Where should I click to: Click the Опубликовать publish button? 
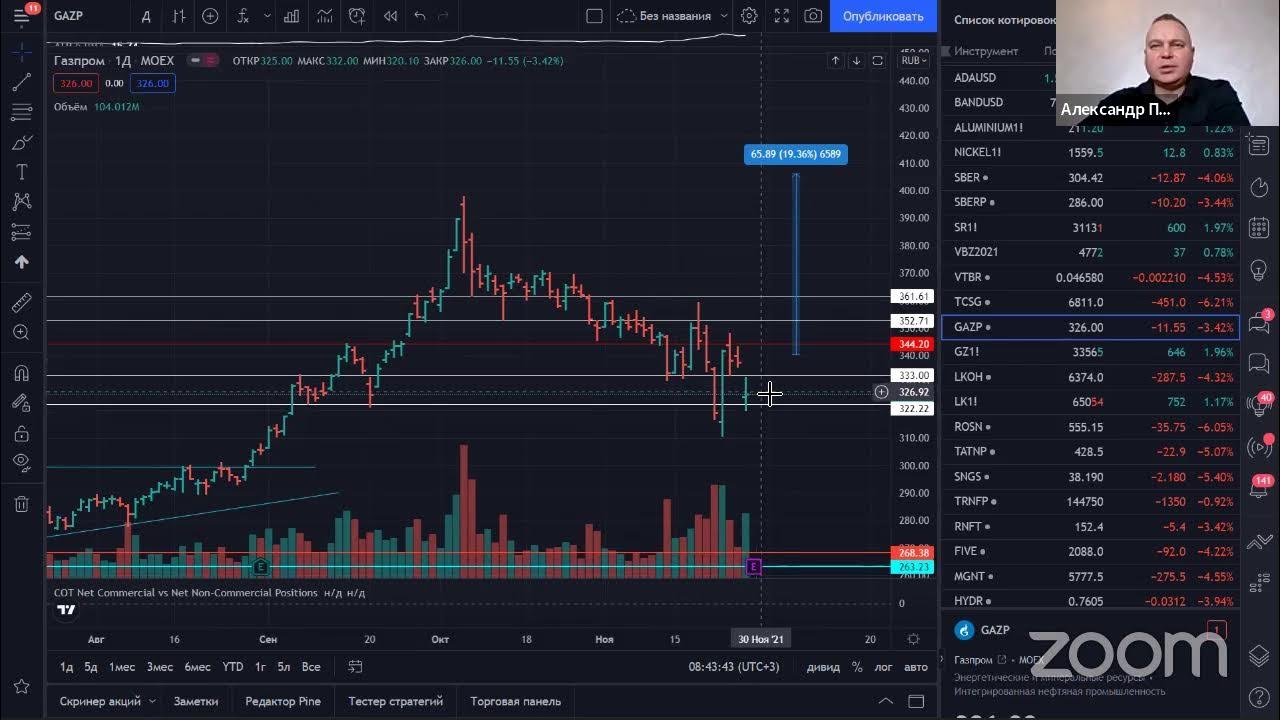coord(883,16)
